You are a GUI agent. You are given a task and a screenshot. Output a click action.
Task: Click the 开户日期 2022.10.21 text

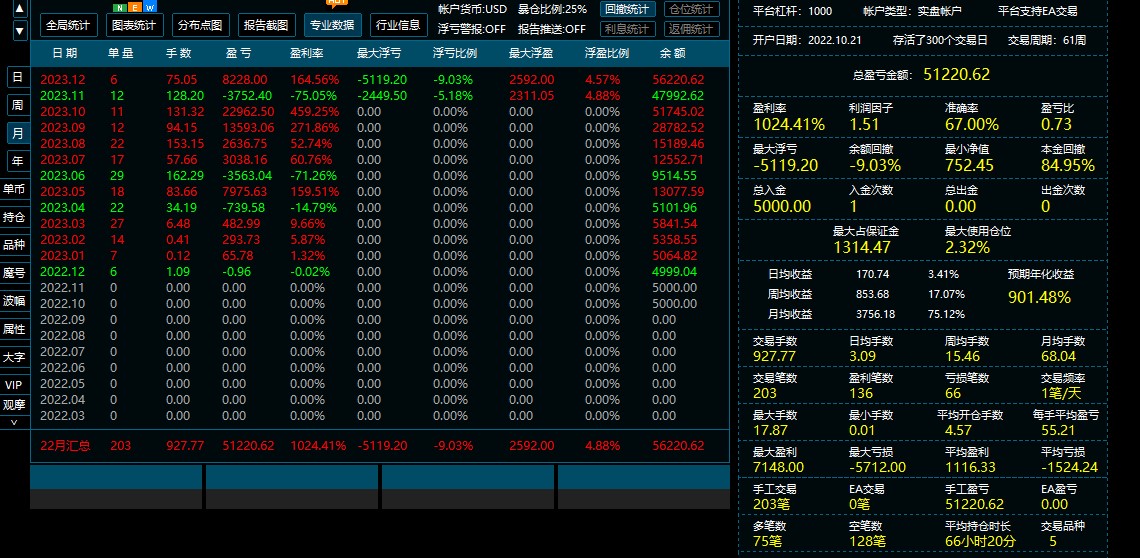[x=807, y=40]
